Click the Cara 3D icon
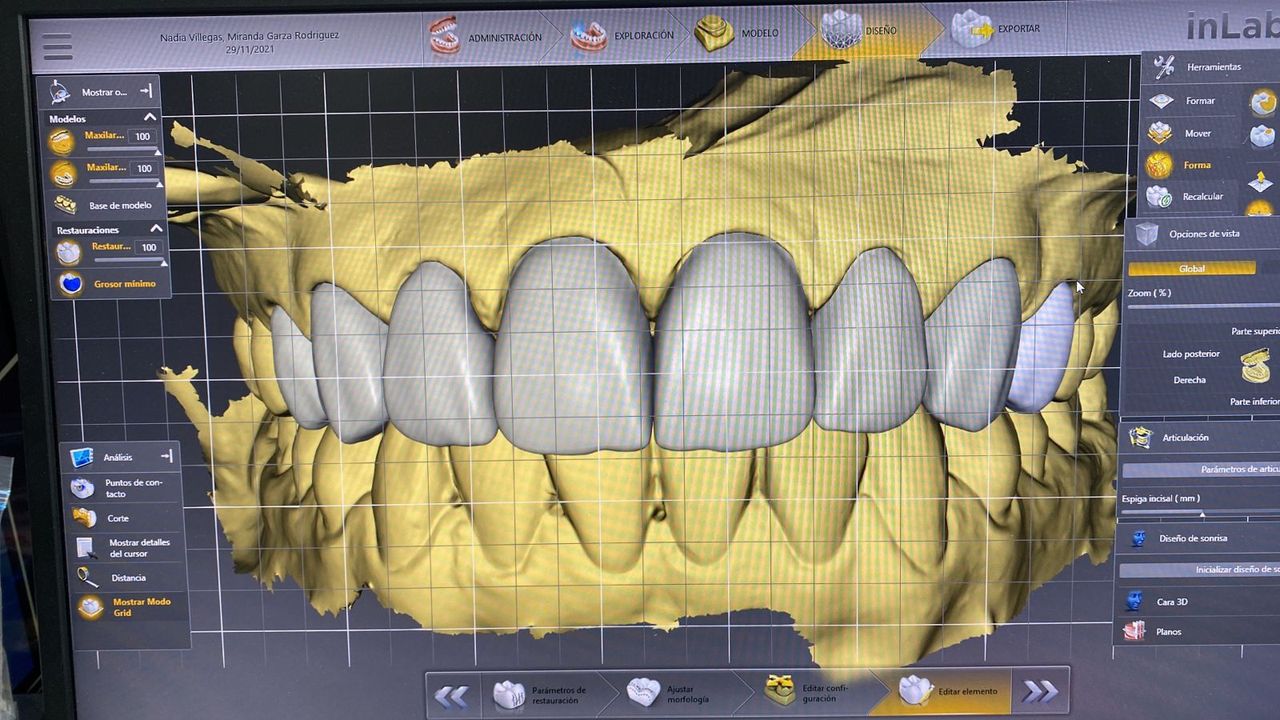Viewport: 1280px width, 720px height. 1134,601
